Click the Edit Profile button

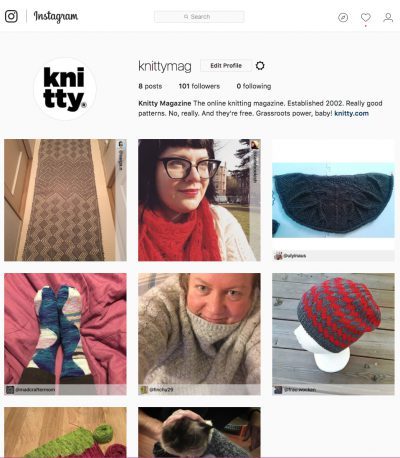[226, 66]
